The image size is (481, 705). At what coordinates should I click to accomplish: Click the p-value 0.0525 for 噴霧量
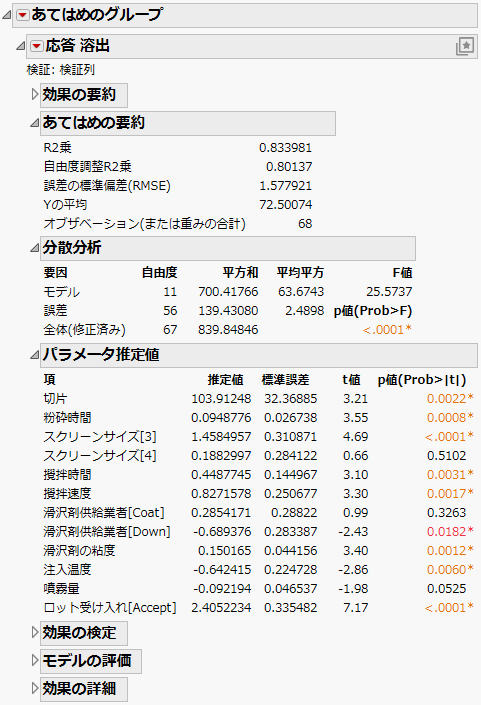[446, 589]
